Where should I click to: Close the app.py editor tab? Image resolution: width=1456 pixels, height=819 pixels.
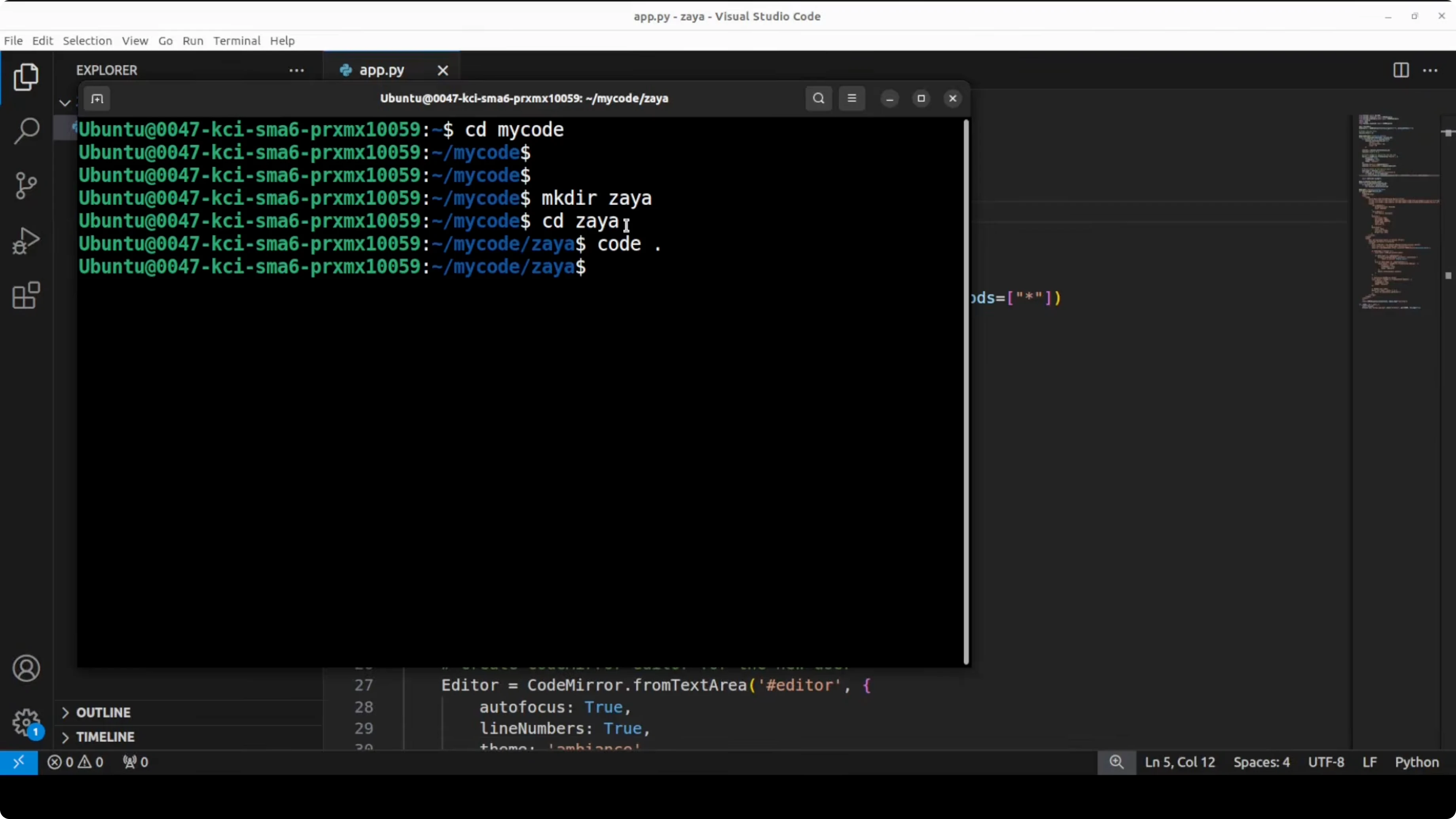443,70
